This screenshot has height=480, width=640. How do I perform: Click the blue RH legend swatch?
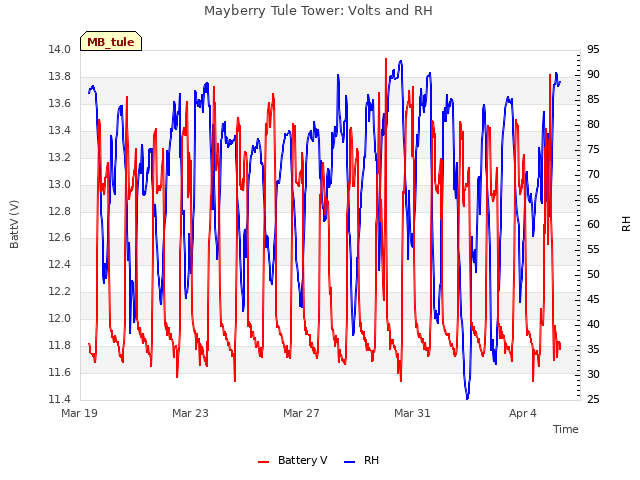350,462
